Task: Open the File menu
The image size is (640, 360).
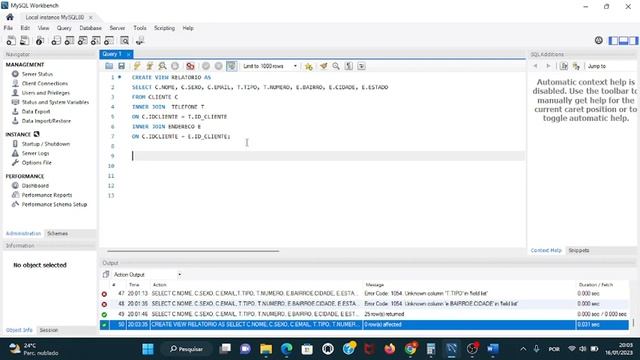Action: pos(8,28)
